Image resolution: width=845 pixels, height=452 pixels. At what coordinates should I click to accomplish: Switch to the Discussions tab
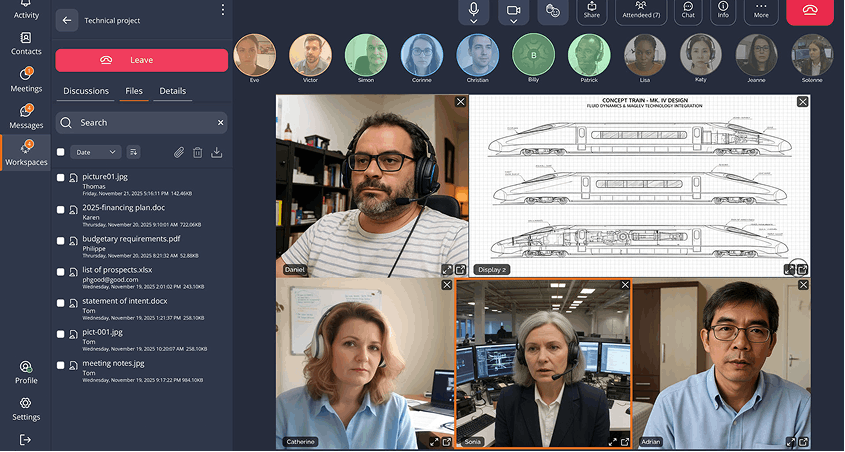point(86,91)
